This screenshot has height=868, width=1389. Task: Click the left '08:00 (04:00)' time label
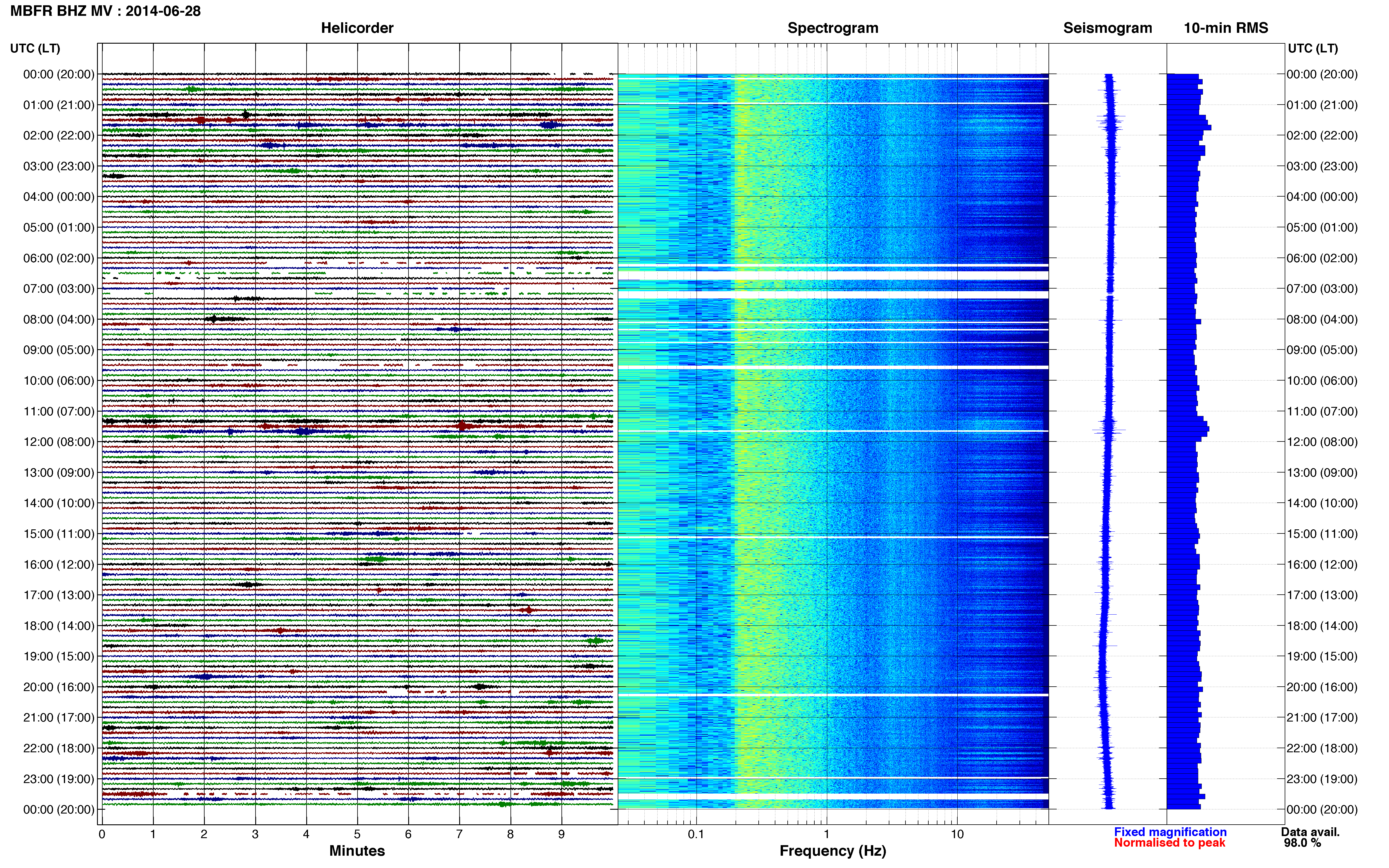(59, 319)
